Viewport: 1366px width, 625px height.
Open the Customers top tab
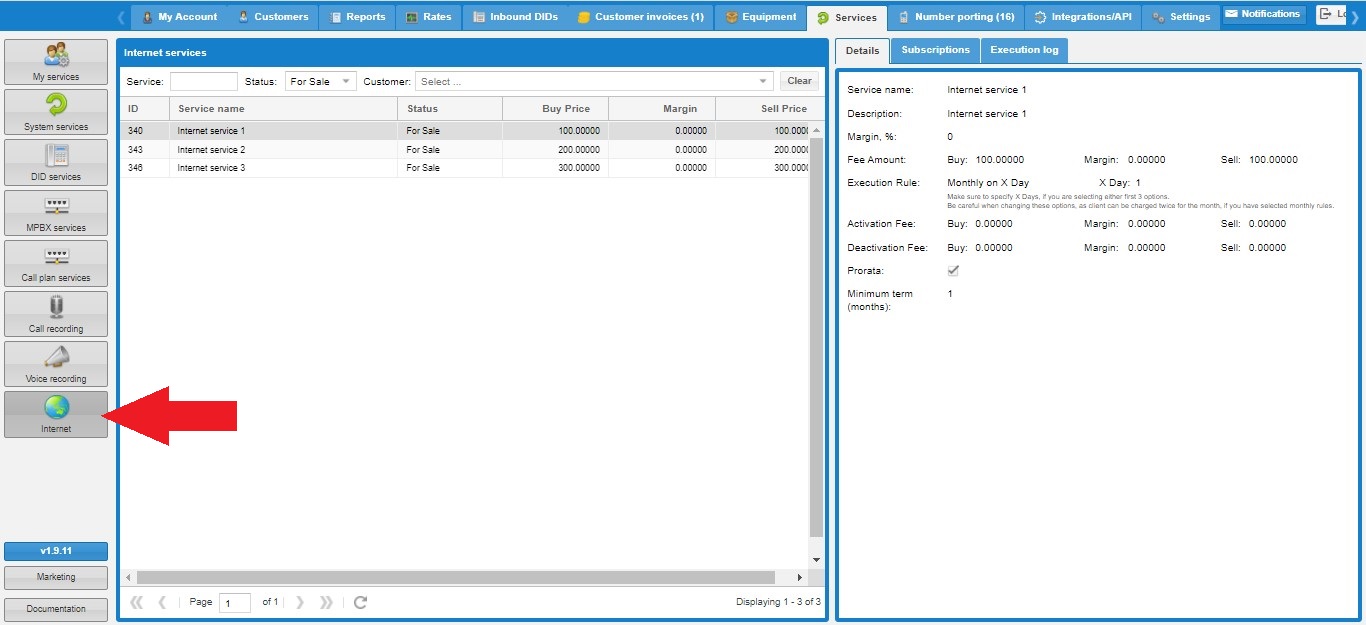(x=273, y=17)
